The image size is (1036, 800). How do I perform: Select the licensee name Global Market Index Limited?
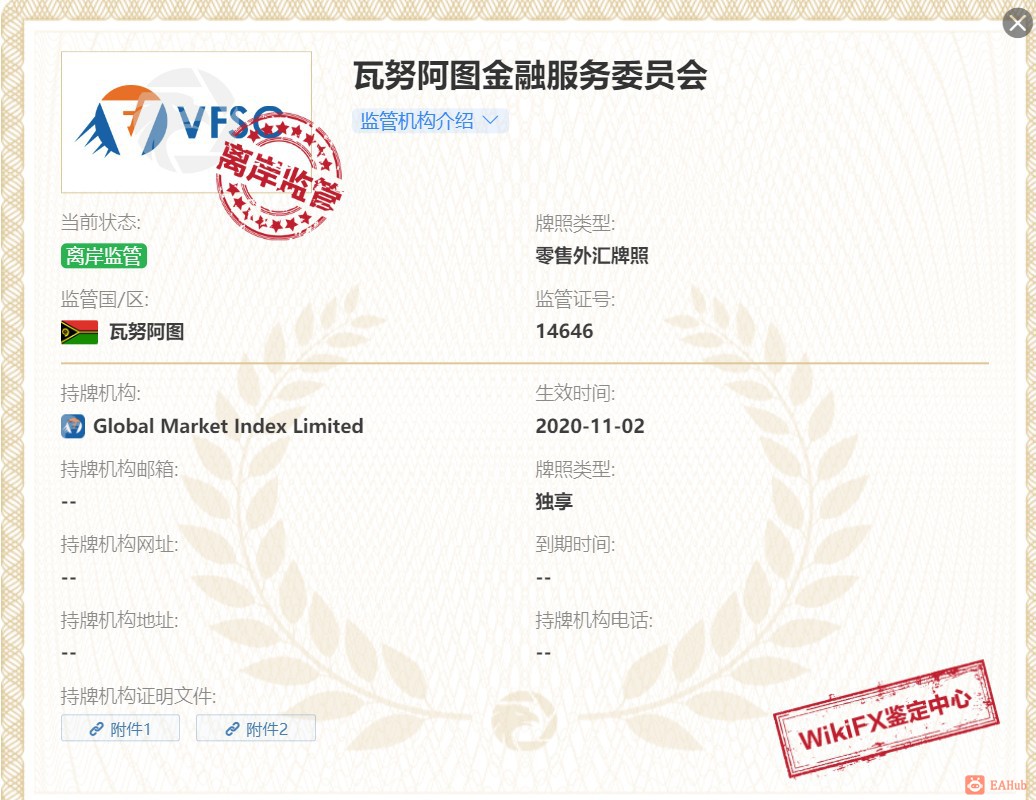228,426
